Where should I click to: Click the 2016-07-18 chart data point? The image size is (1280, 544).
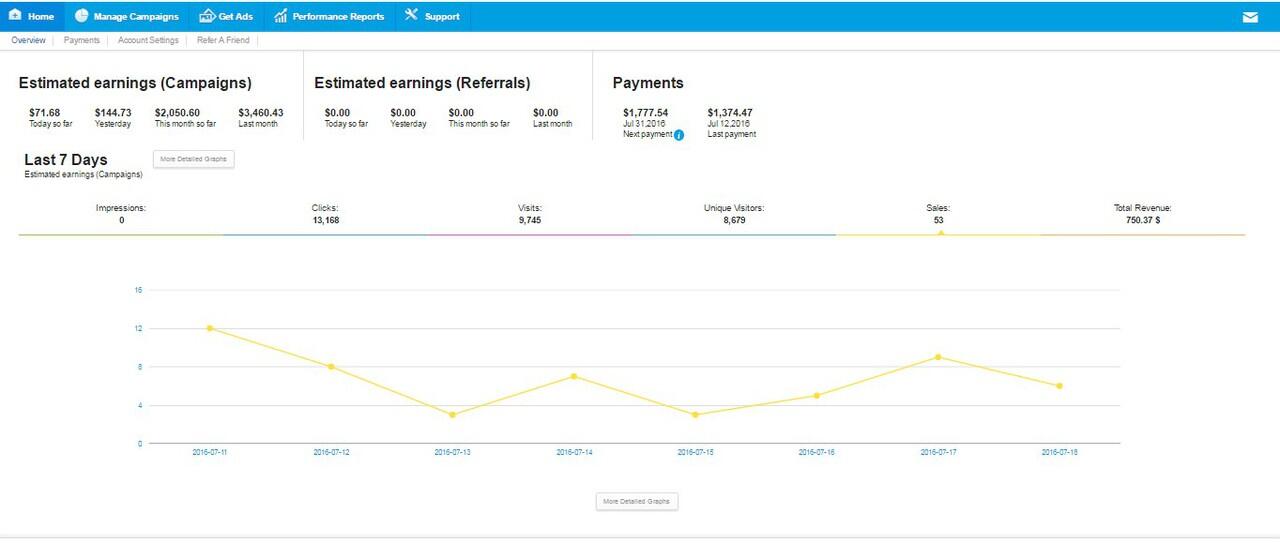pos(1060,386)
